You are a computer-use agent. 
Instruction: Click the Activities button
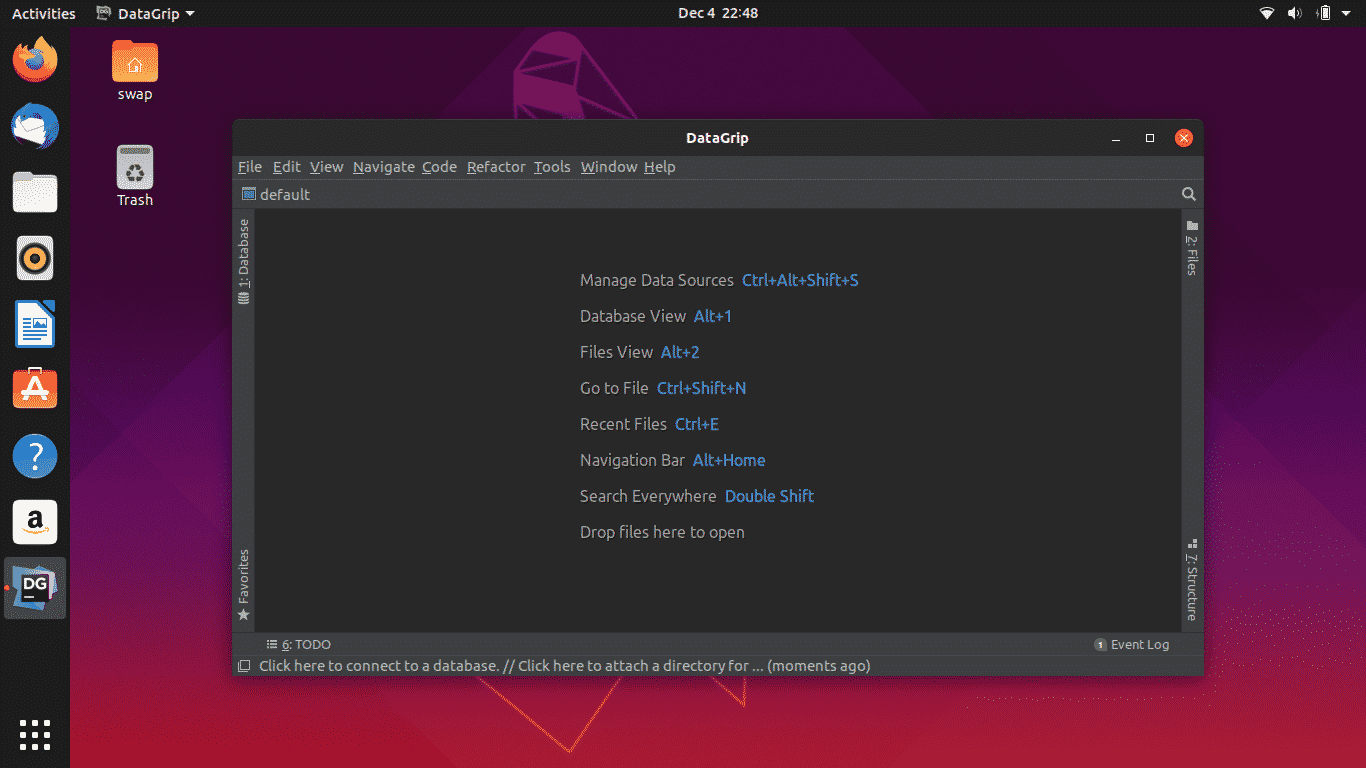tap(43, 13)
